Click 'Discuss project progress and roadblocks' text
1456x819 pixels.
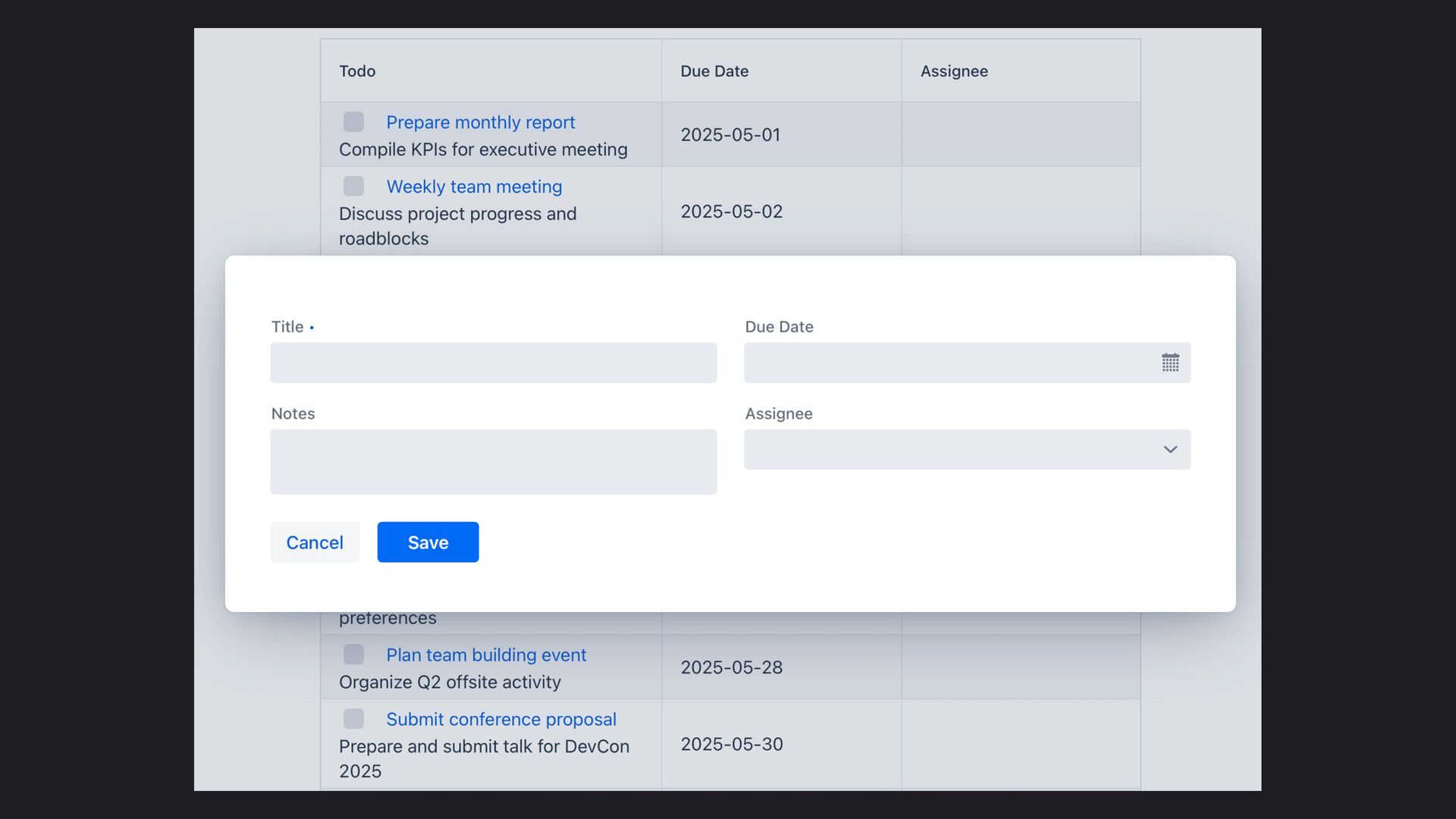(458, 226)
